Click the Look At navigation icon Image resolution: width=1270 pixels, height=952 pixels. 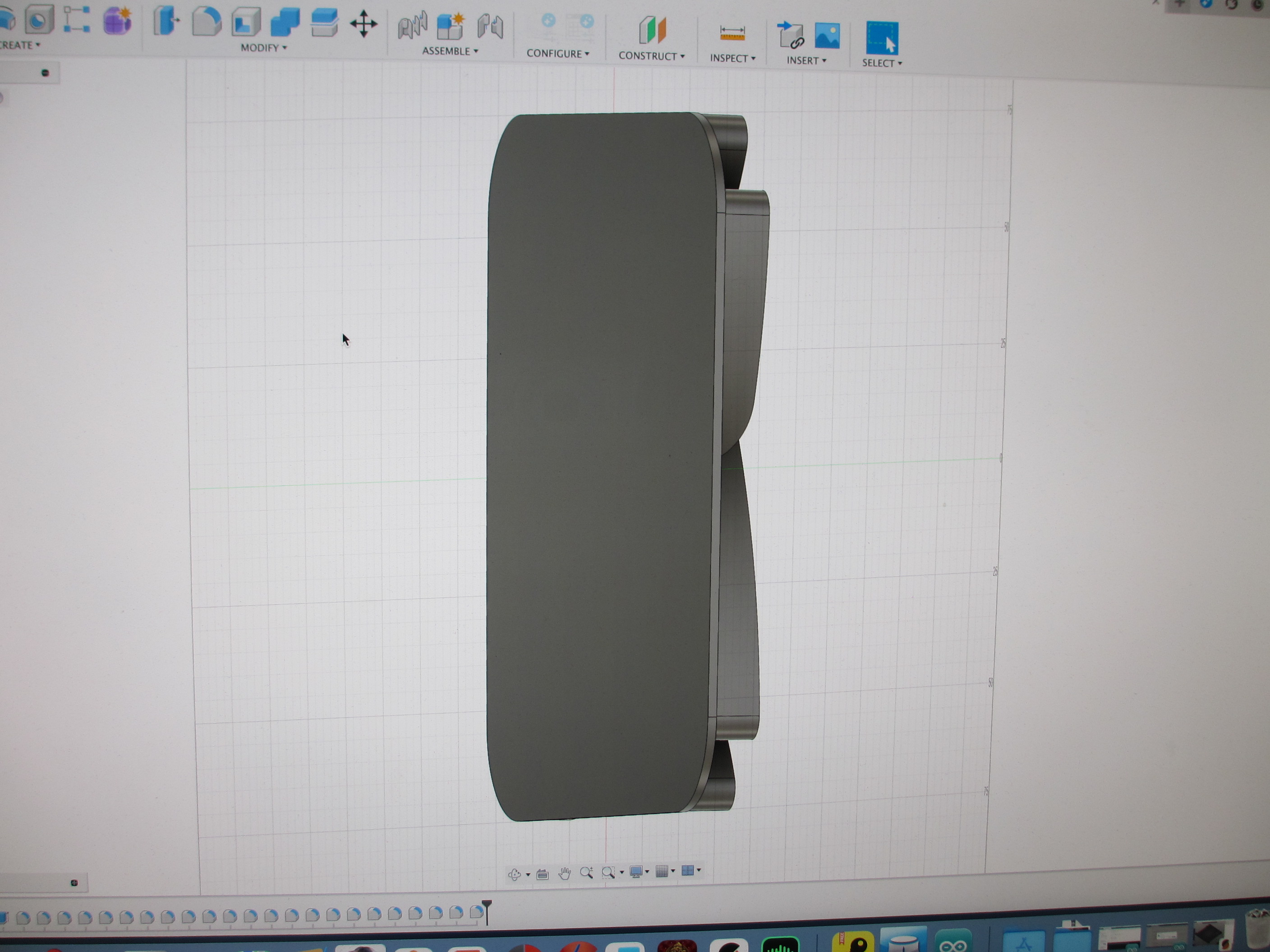coord(543,874)
